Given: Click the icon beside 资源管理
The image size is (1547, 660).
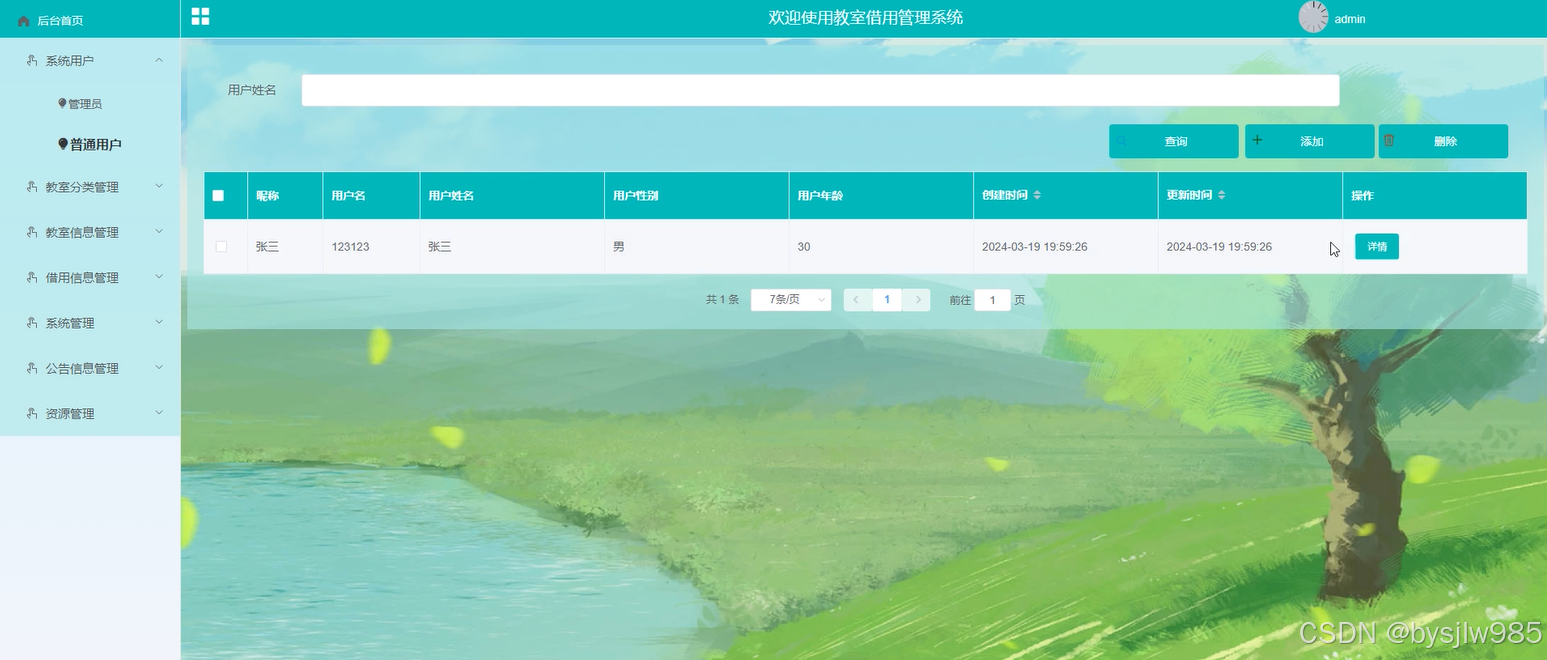Looking at the screenshot, I should pos(32,413).
